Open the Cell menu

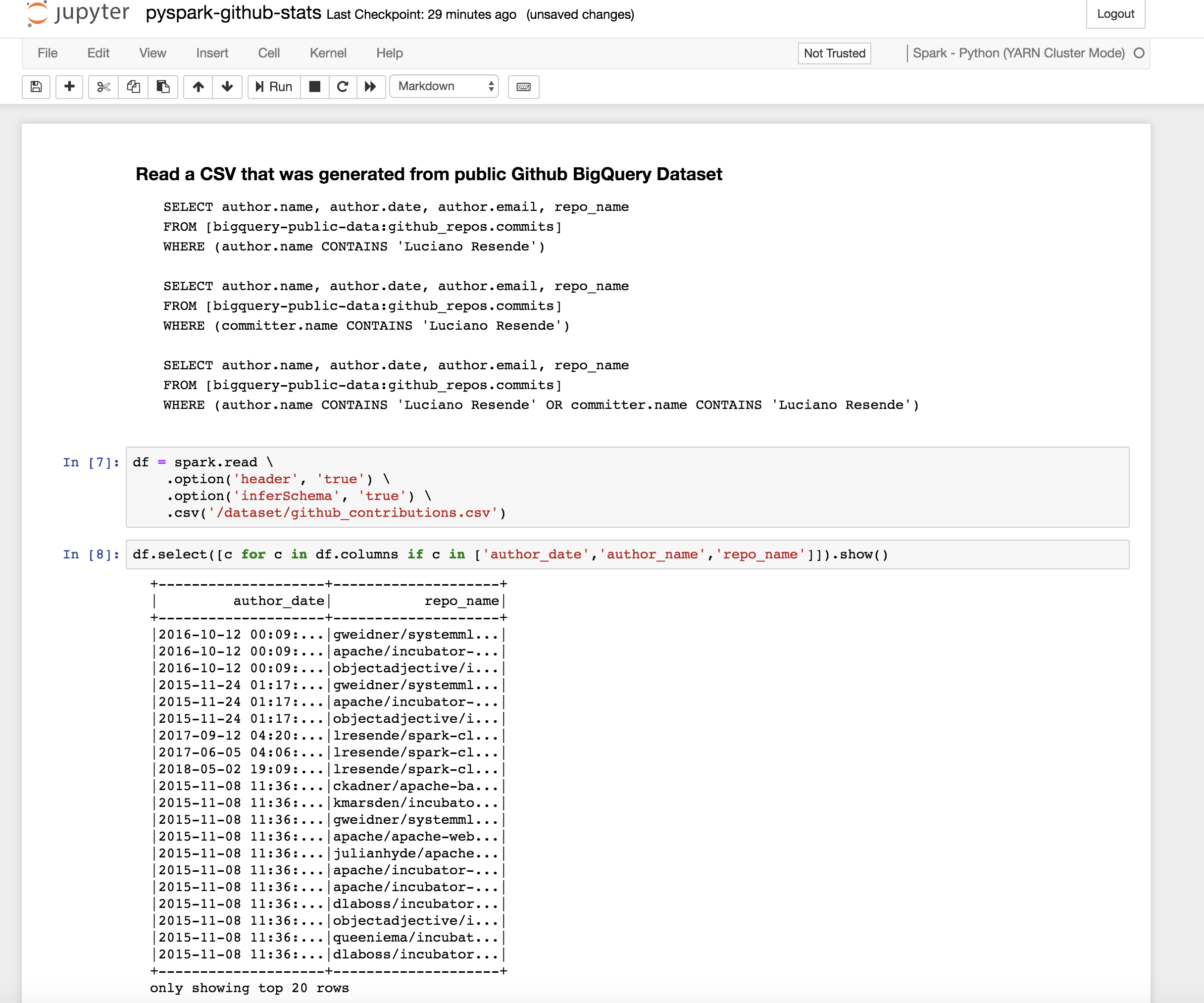pyautogui.click(x=269, y=53)
